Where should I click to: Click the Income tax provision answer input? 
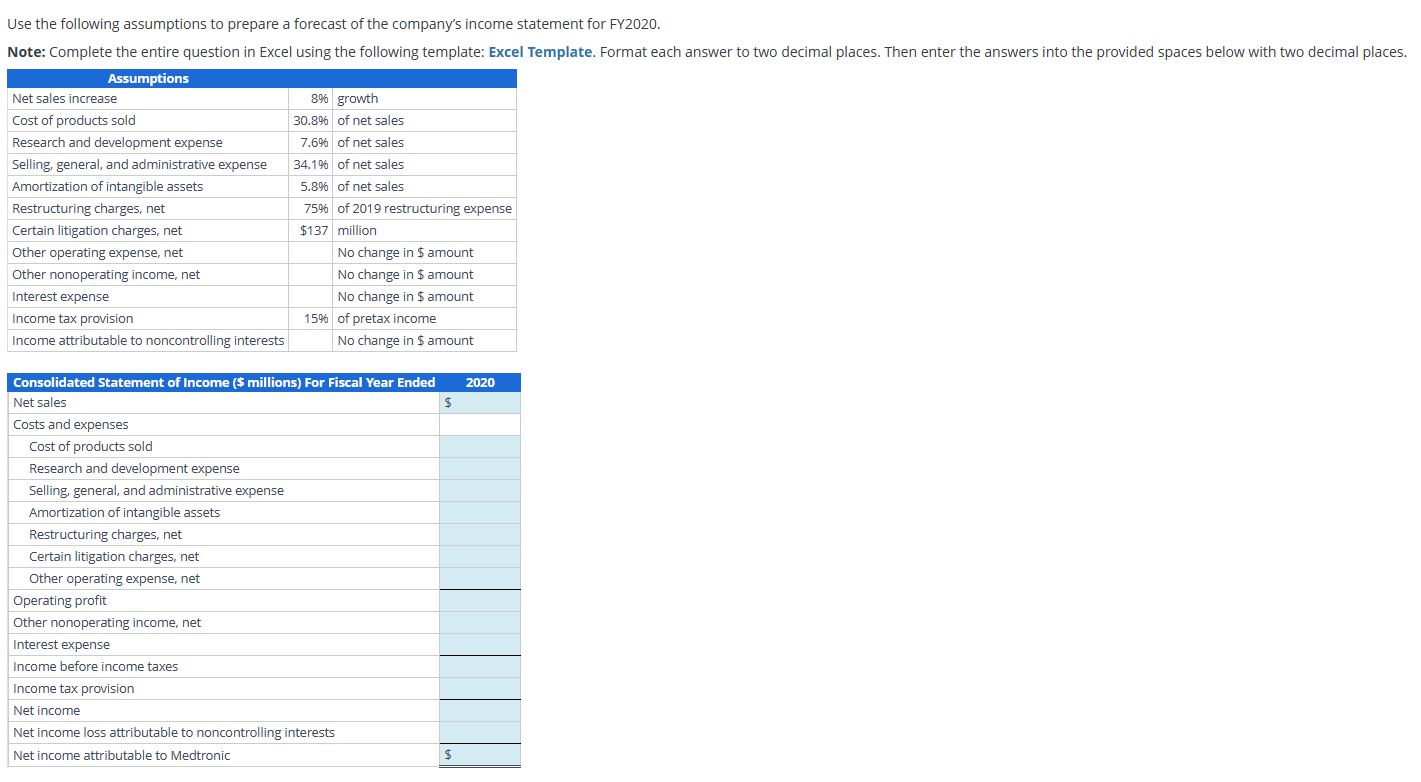[x=480, y=688]
